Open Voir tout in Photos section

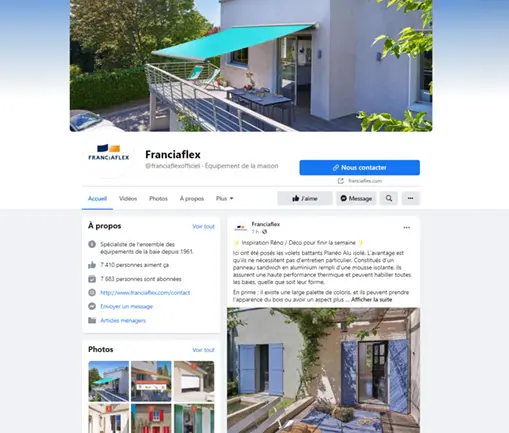203,350
